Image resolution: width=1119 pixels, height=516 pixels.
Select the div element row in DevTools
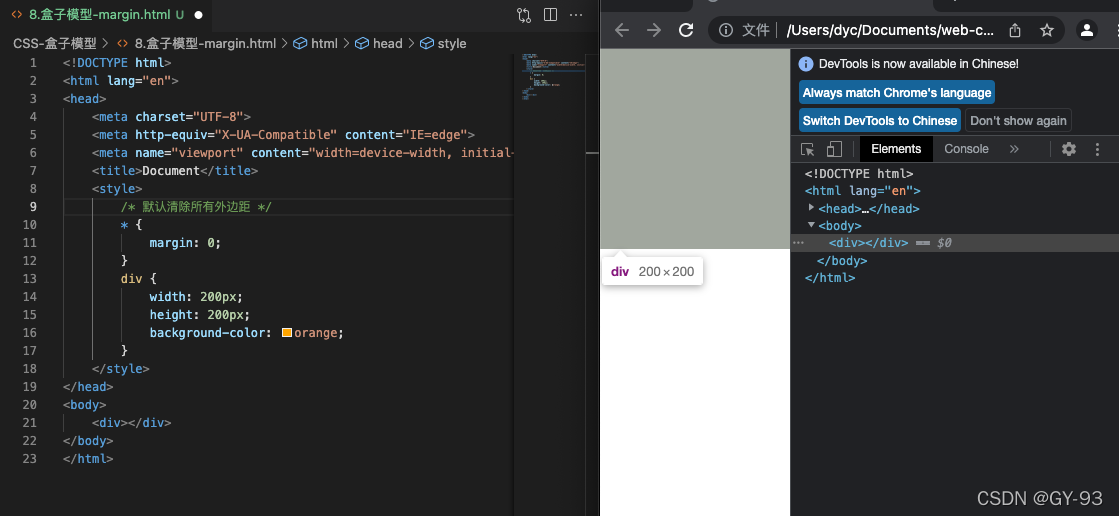[x=955, y=243]
